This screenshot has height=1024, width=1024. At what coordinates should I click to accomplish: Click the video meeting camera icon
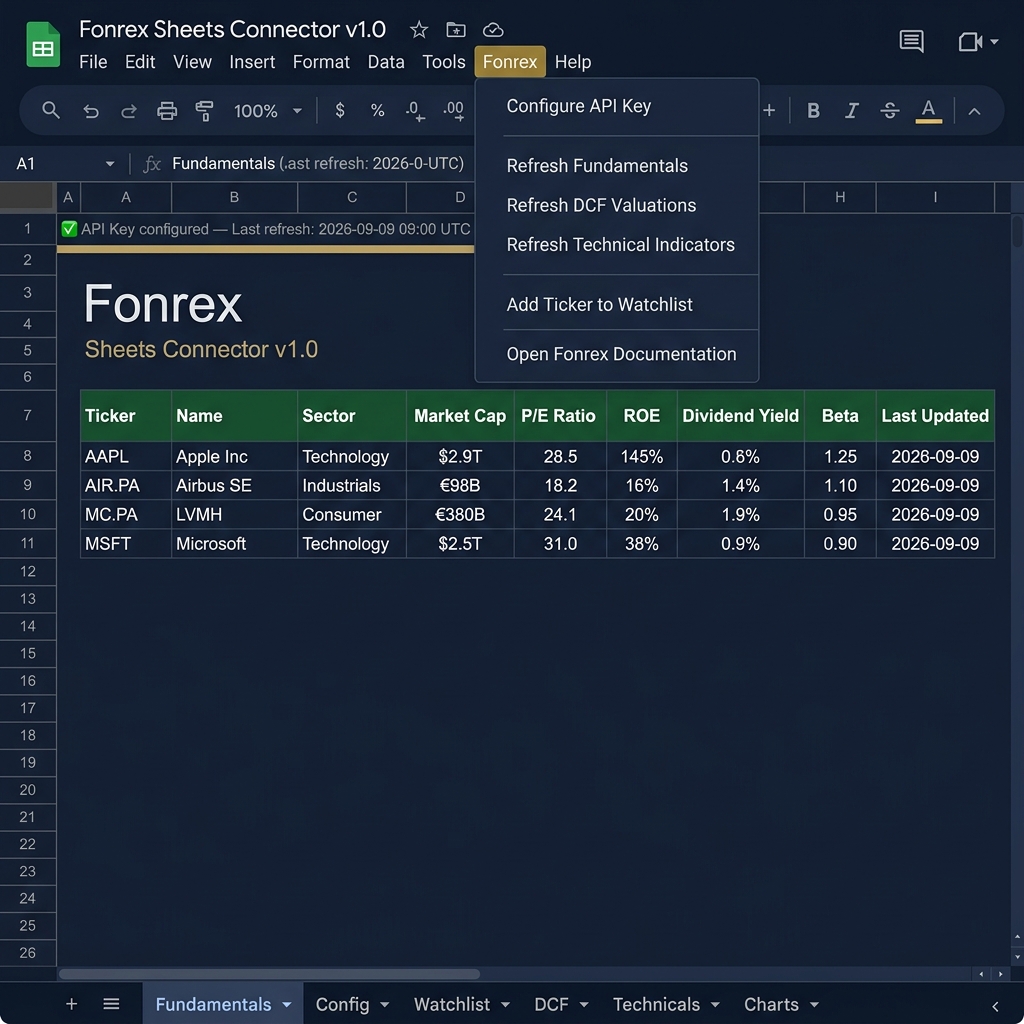(x=970, y=42)
